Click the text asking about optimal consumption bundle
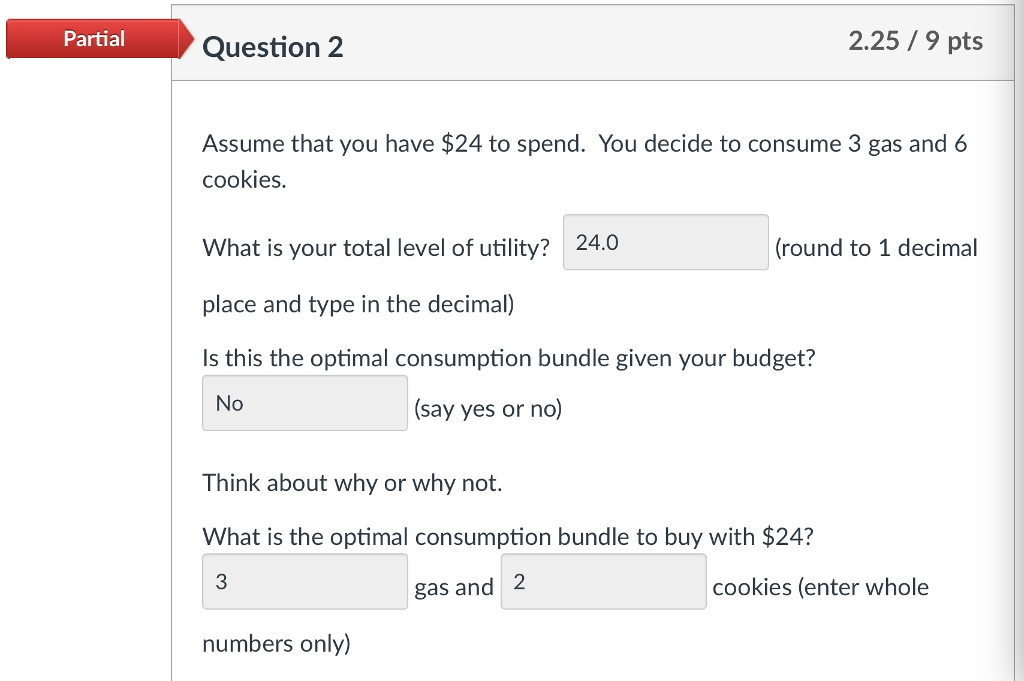 tap(508, 358)
